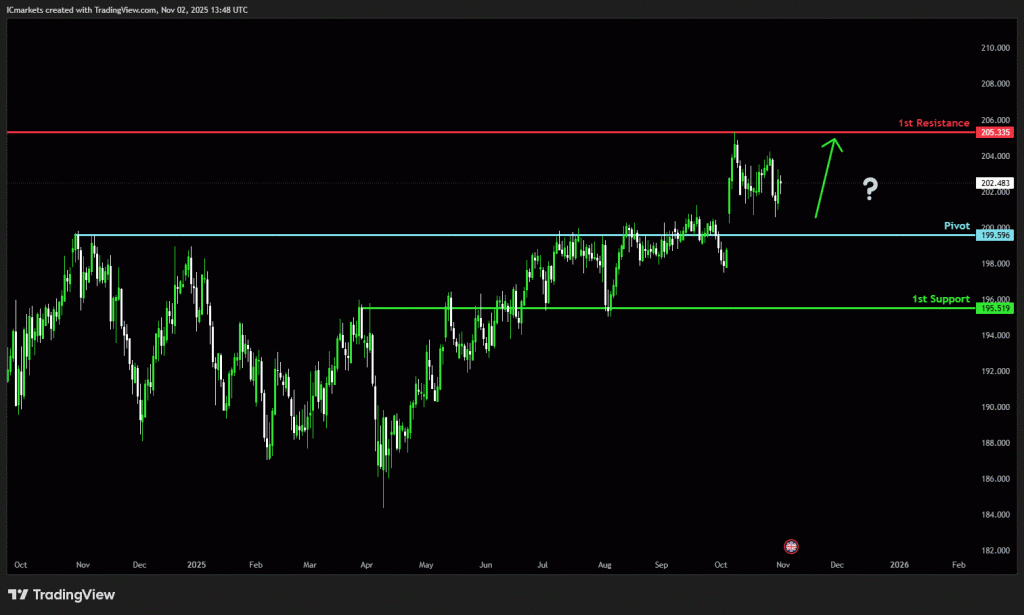Select the blue 199.596 pivot price tag
1024x615 pixels.
994,235
